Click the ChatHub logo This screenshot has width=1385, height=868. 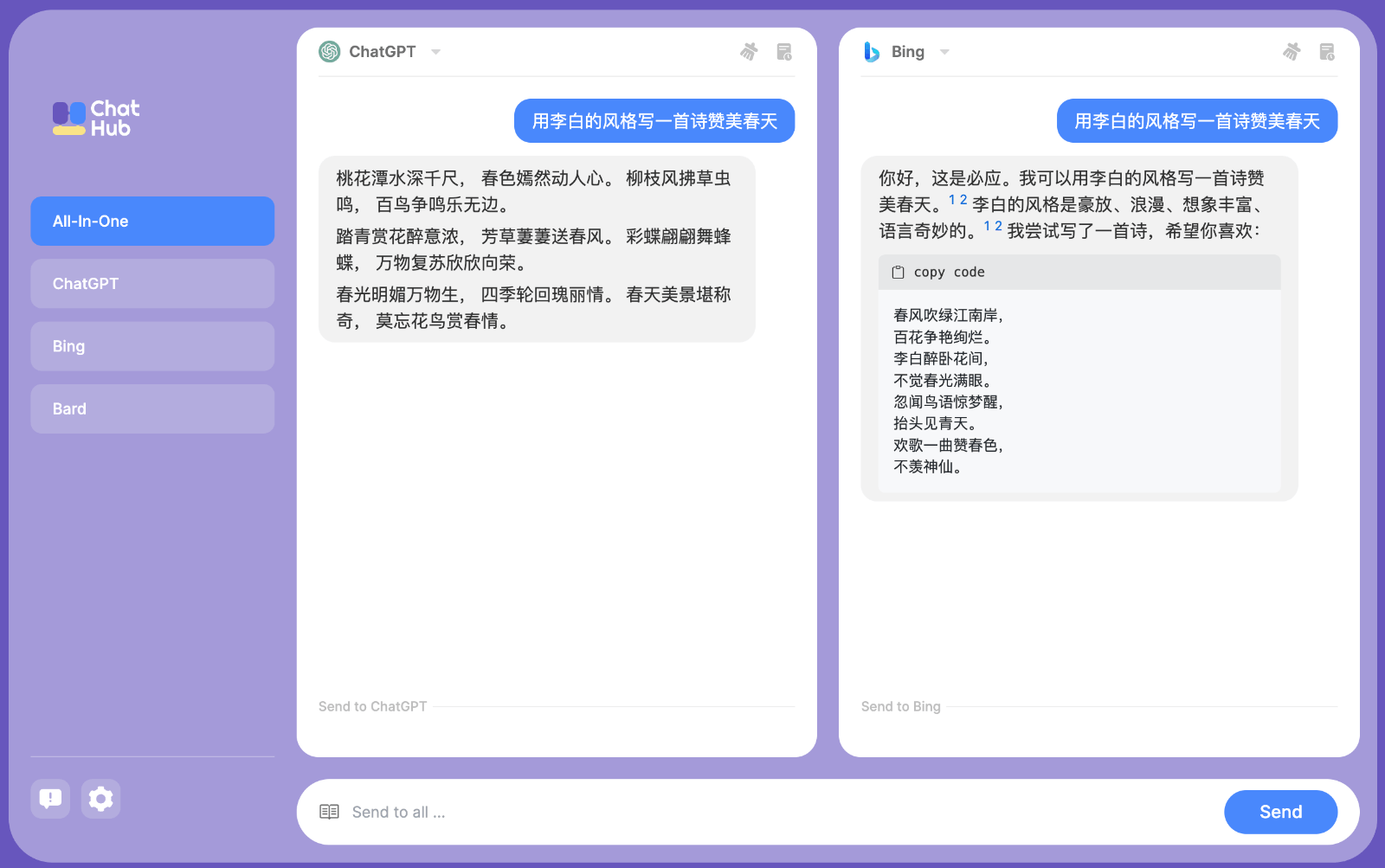(96, 119)
